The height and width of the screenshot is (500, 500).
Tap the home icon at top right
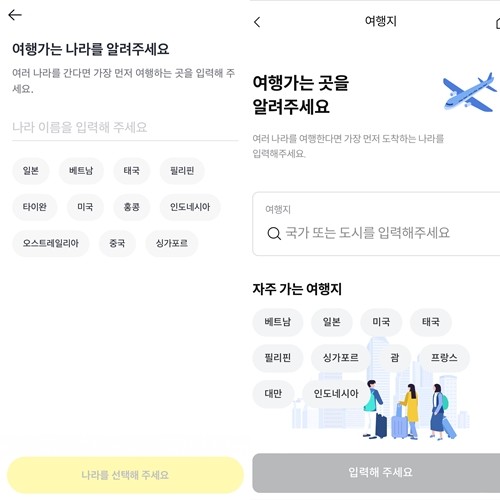click(x=498, y=23)
